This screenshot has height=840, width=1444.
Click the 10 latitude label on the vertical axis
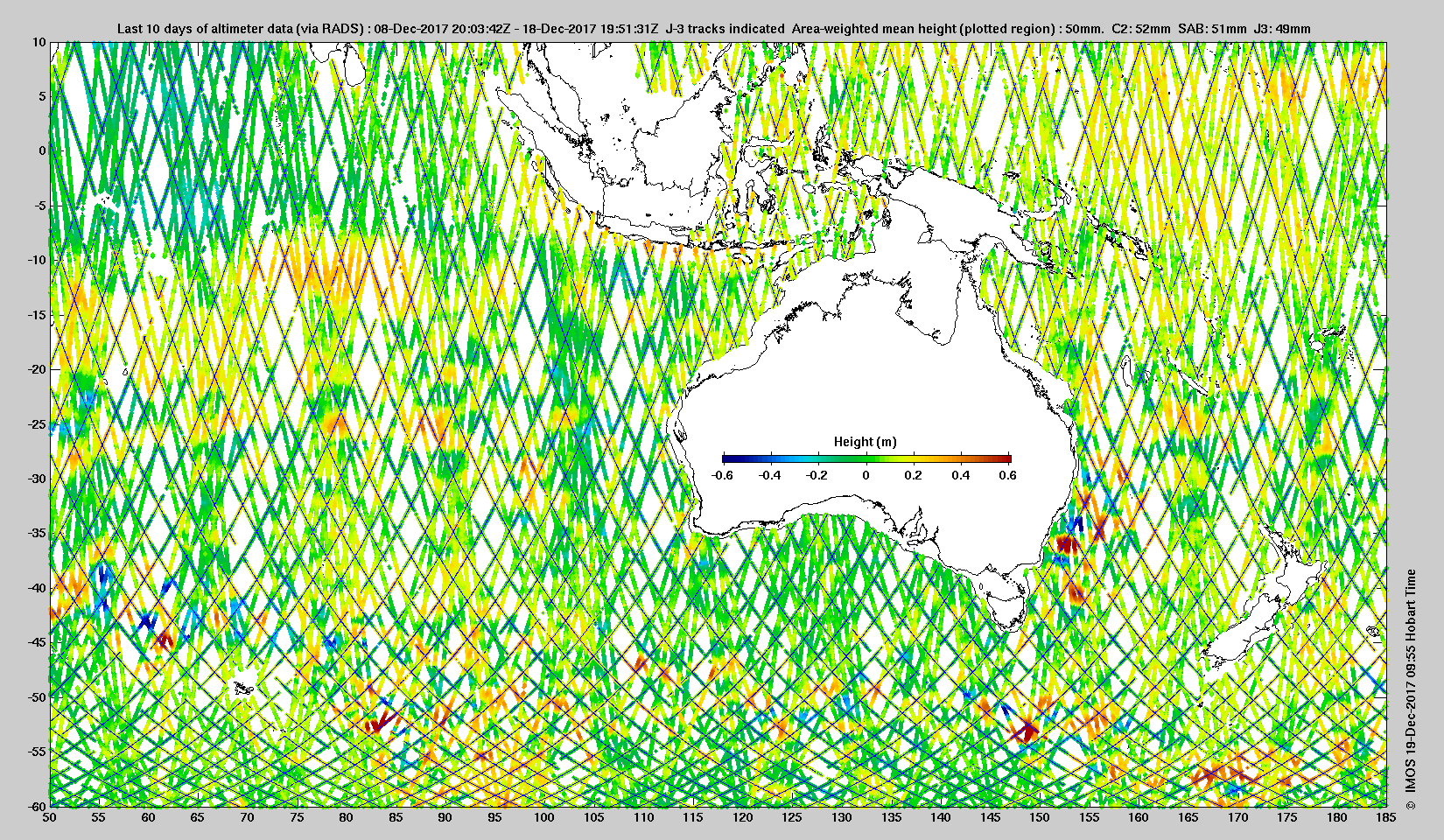39,42
